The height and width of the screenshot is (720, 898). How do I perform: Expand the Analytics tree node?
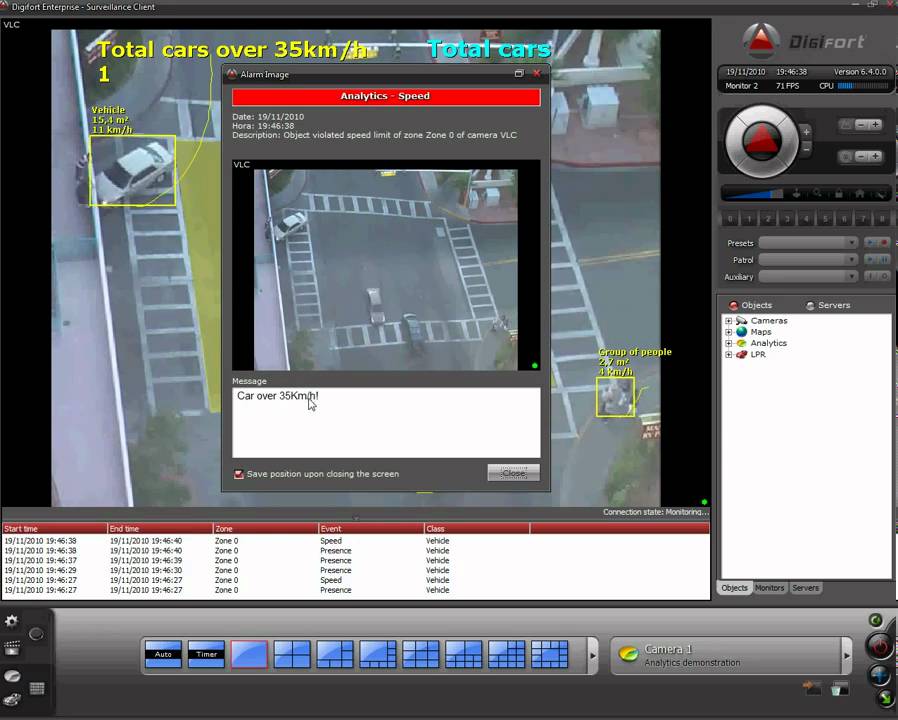728,343
